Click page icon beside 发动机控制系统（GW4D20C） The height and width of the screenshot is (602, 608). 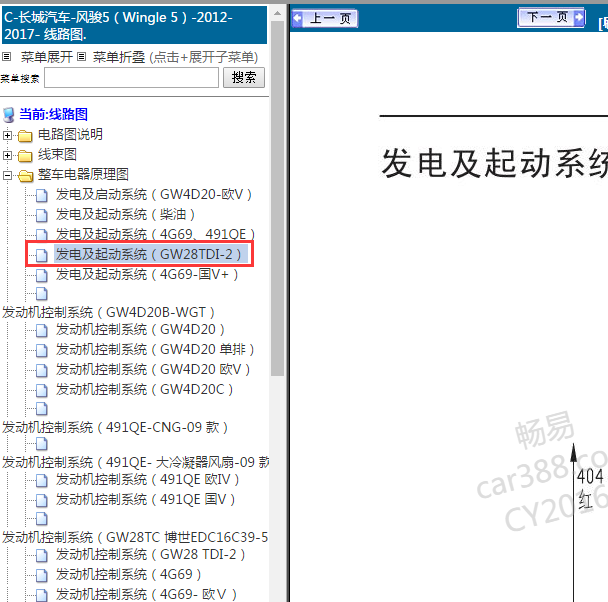41,391
